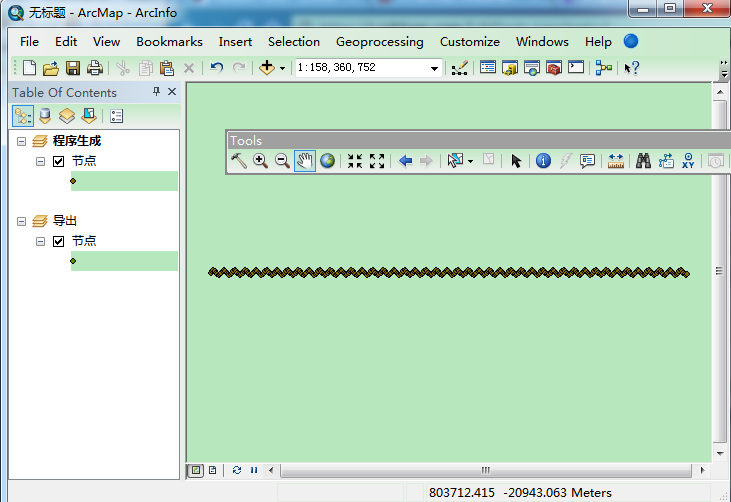
Task: Click point symbol under 导出 节点
Action: point(73,261)
